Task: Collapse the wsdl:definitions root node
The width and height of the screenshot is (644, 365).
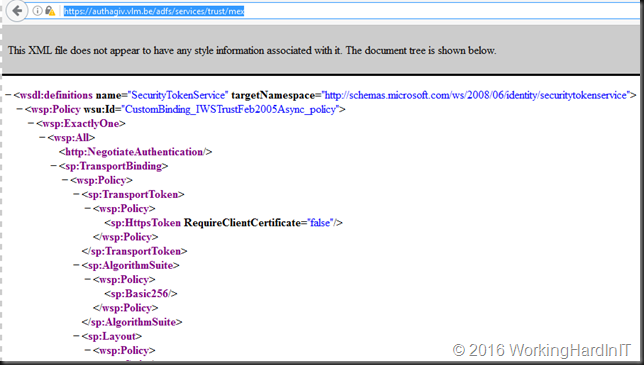Action: click(8, 95)
